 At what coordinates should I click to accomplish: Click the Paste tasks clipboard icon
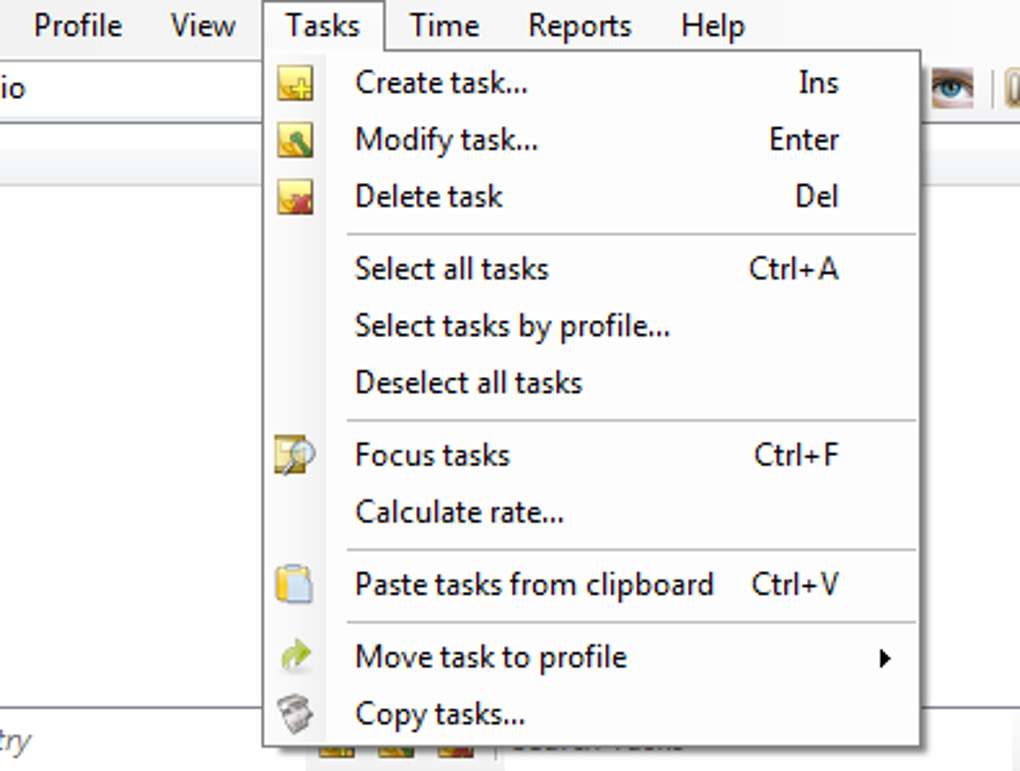[295, 584]
